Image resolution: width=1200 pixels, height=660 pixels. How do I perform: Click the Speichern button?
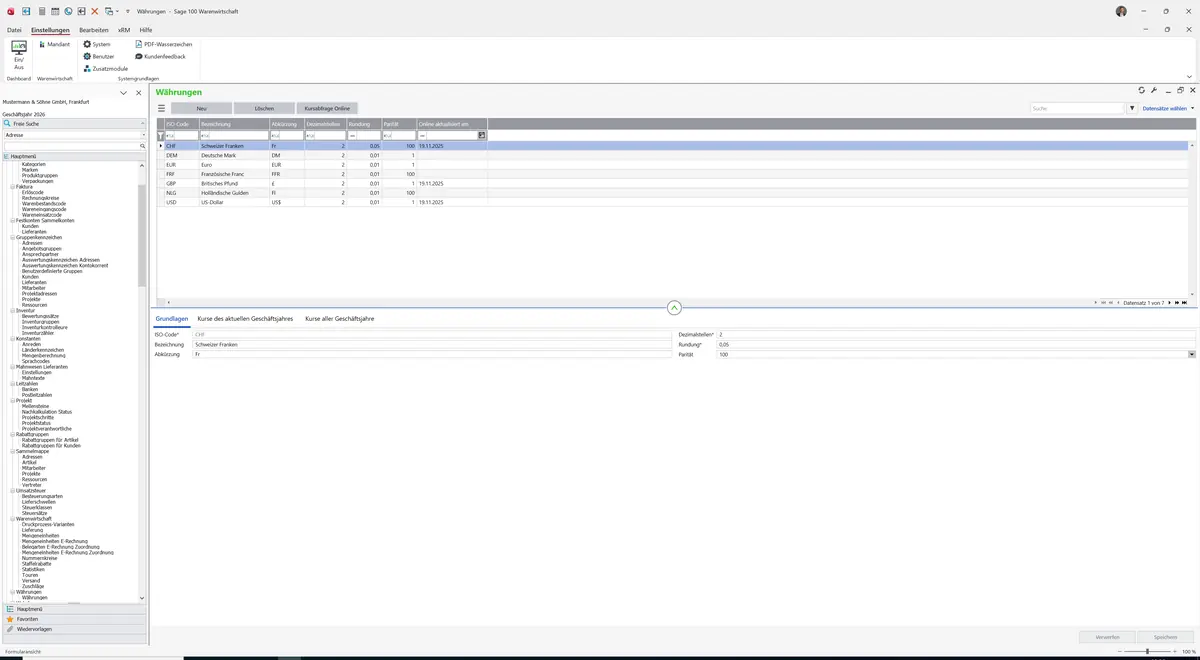[1166, 636]
